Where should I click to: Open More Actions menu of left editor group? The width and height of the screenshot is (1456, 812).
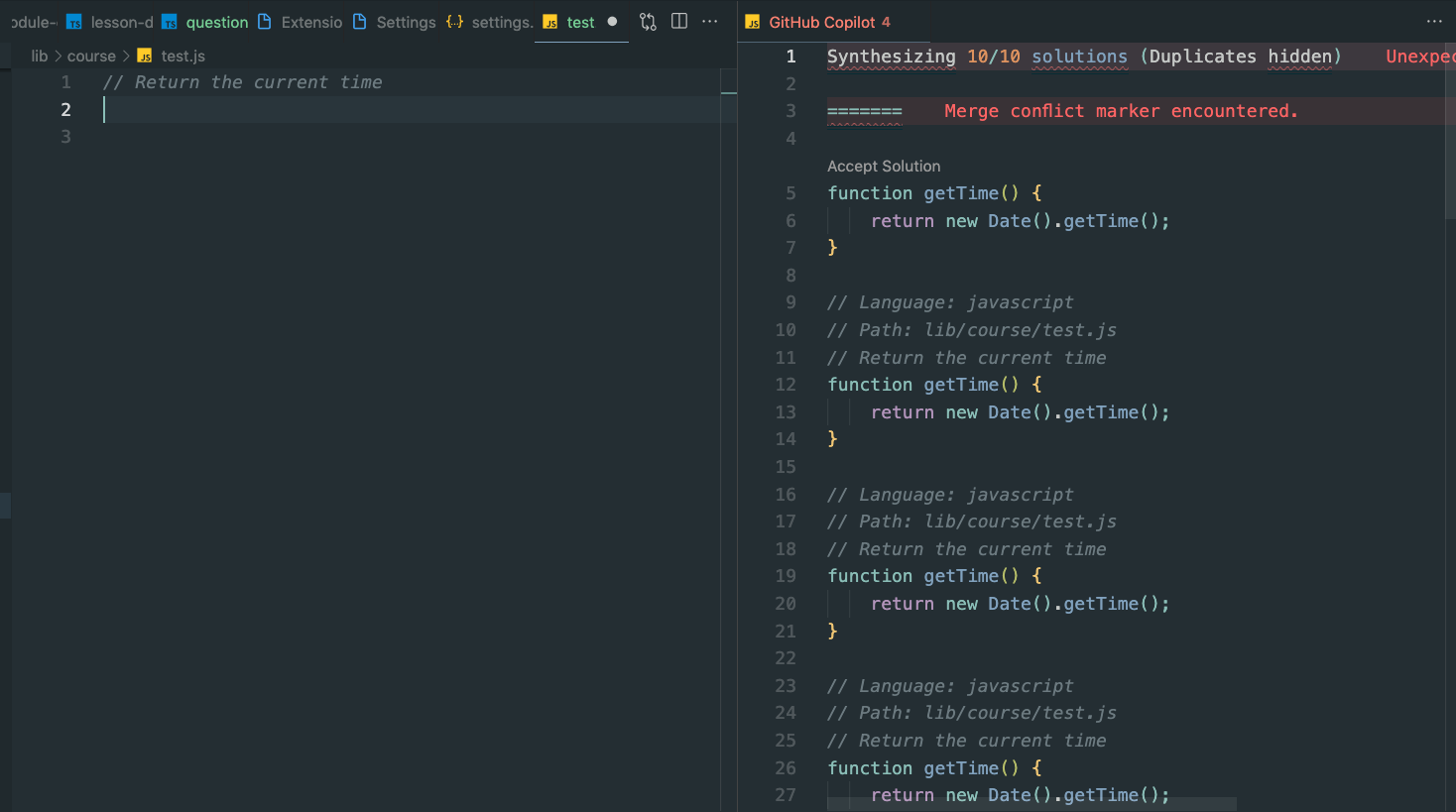[710, 22]
